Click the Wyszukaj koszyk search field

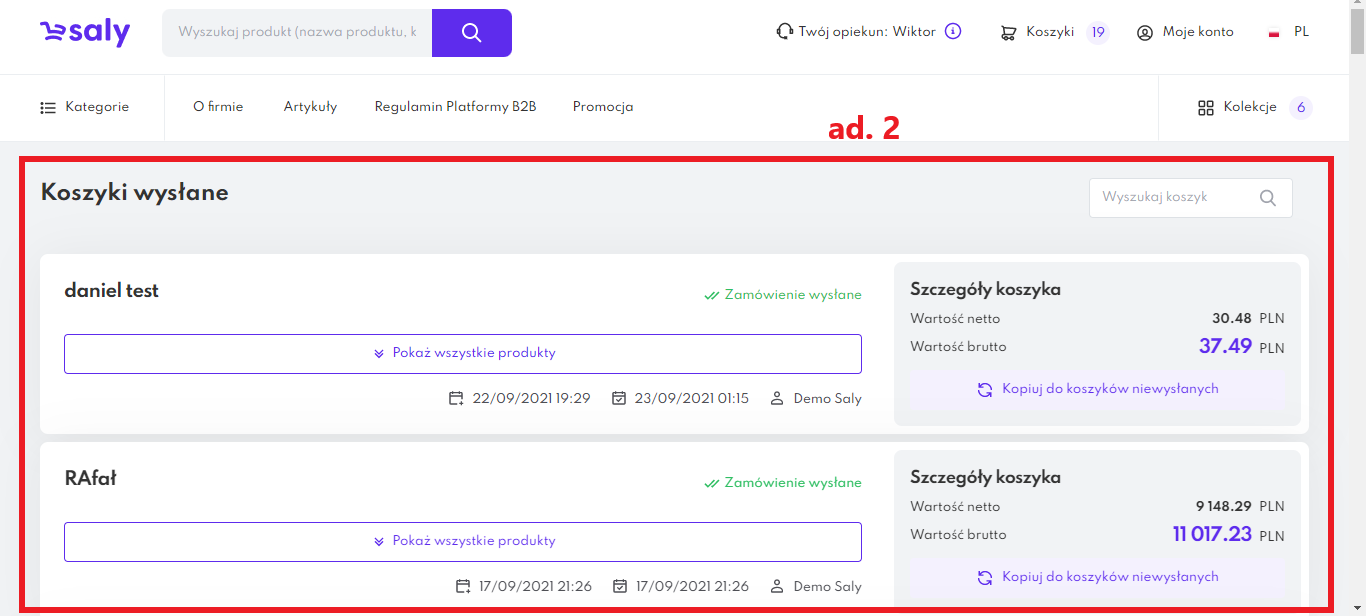1170,198
